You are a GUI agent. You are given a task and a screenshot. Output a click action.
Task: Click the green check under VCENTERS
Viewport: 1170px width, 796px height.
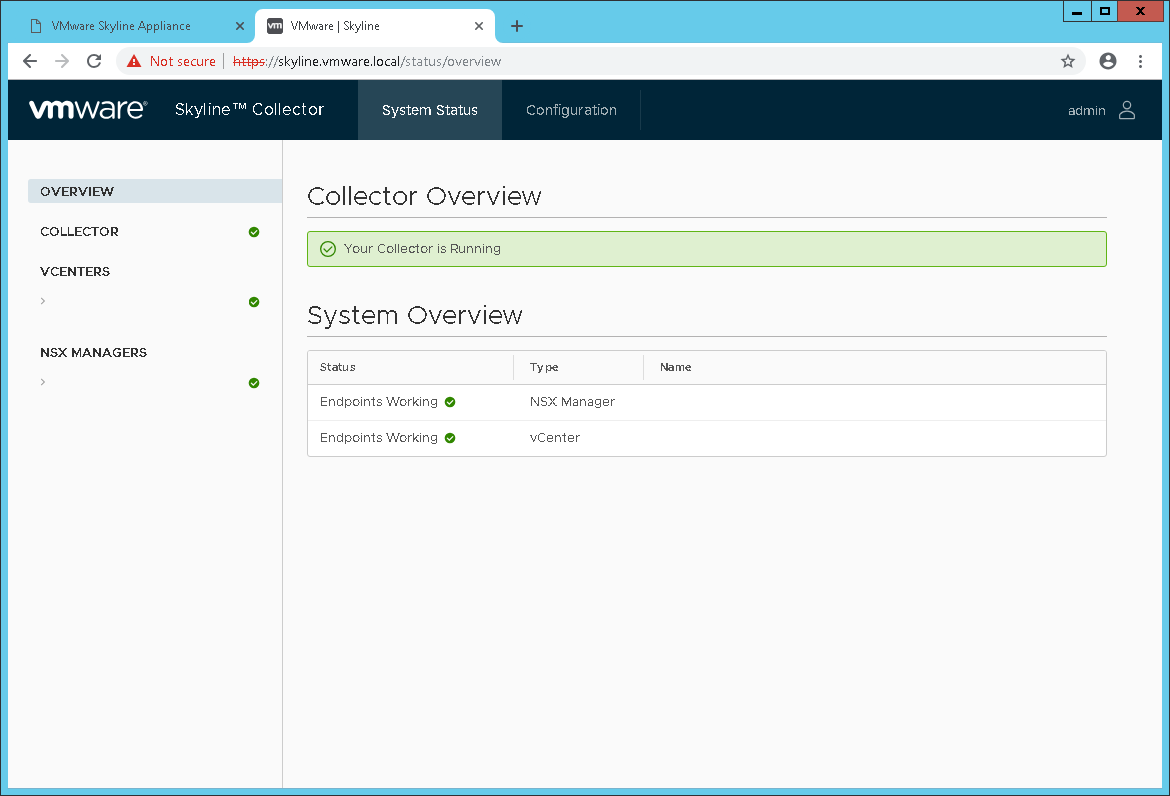(254, 302)
